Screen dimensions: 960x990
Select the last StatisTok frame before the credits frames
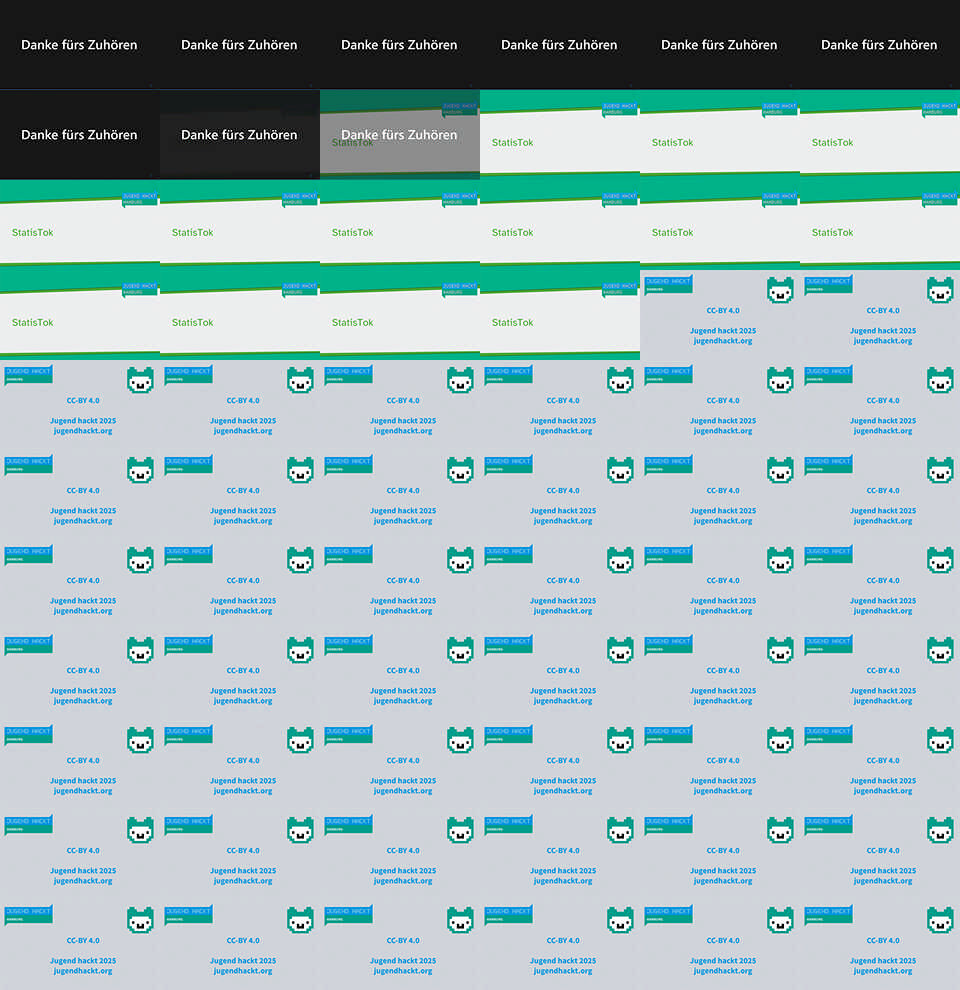pos(559,315)
